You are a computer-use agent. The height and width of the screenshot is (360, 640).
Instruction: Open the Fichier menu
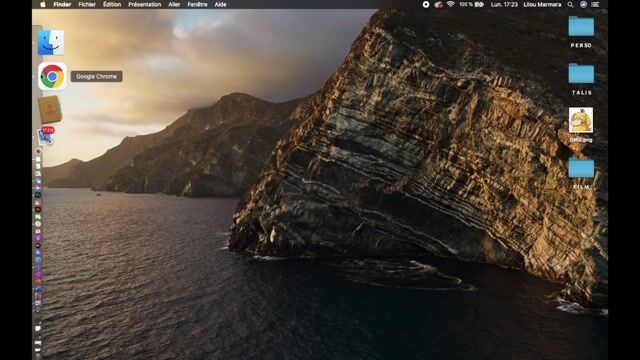87,4
